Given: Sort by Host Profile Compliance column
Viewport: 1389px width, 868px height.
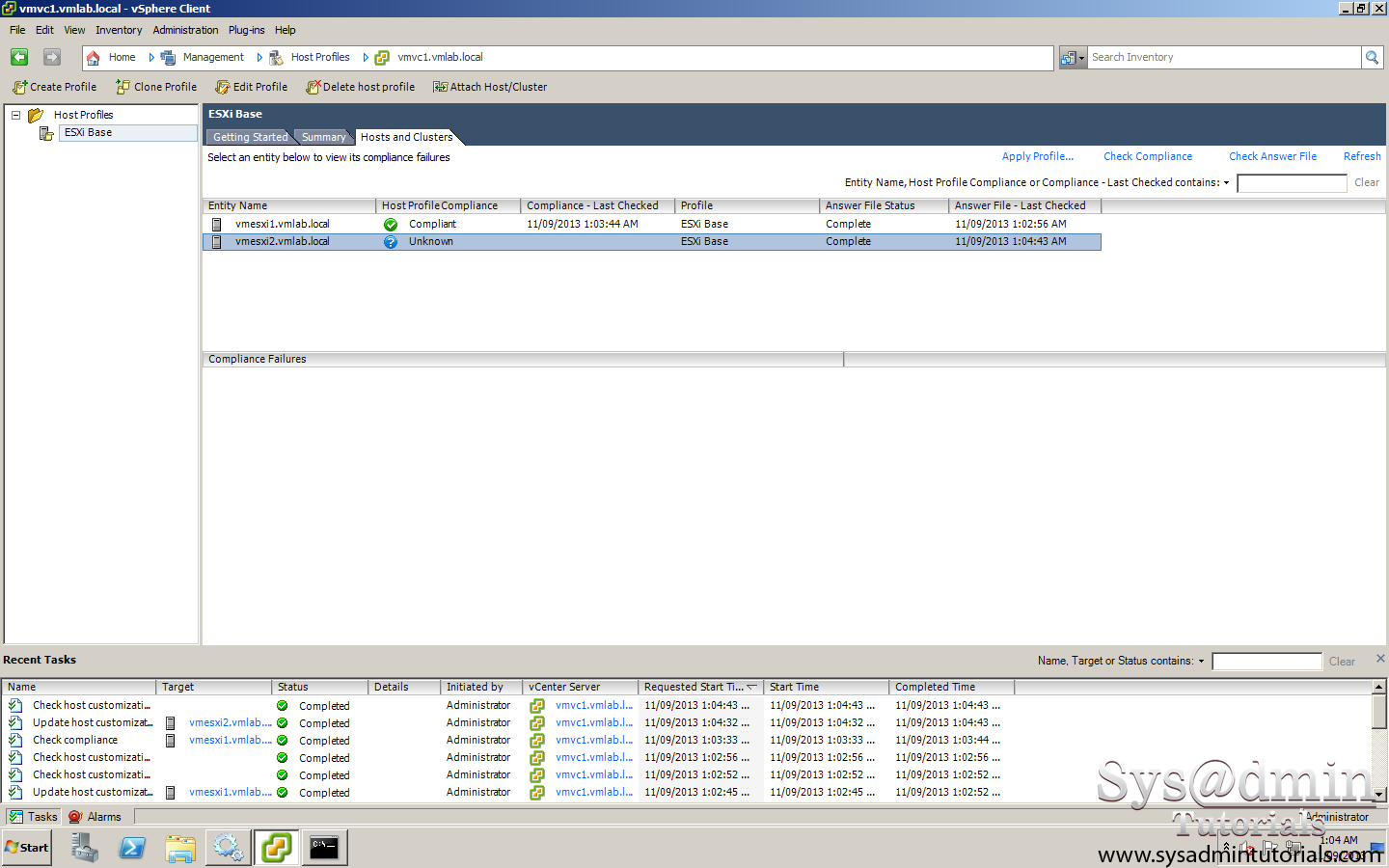Looking at the screenshot, I should pos(449,205).
